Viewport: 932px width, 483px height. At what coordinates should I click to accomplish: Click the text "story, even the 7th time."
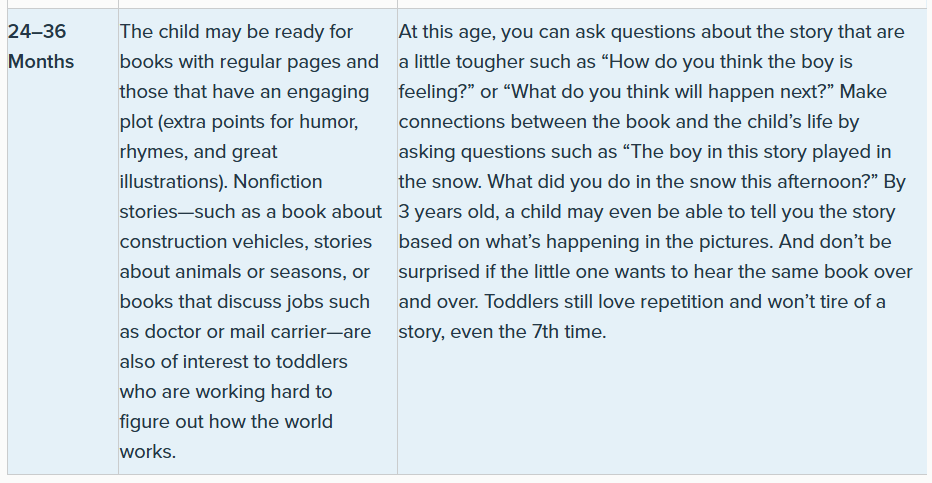(x=502, y=332)
